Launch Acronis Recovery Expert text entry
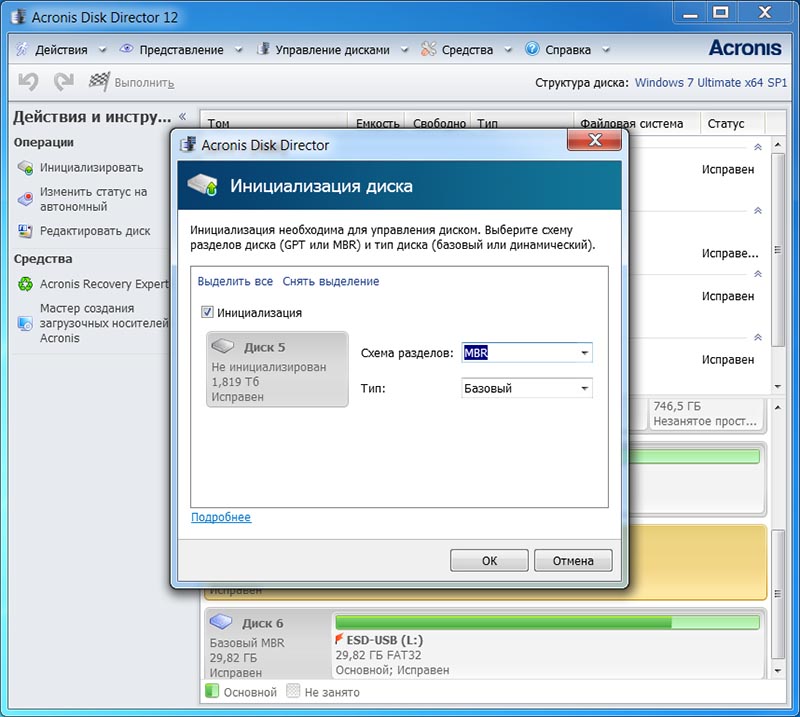The width and height of the screenshot is (800, 717). point(104,284)
